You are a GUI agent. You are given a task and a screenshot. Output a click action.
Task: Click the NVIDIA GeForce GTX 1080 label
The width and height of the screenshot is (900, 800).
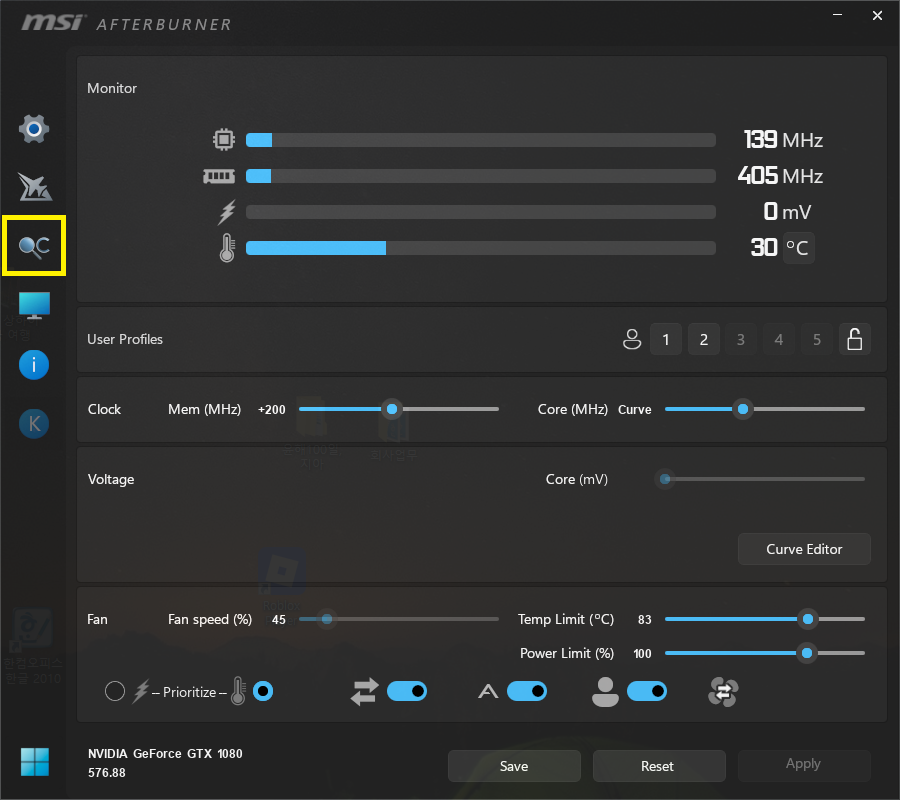point(165,754)
